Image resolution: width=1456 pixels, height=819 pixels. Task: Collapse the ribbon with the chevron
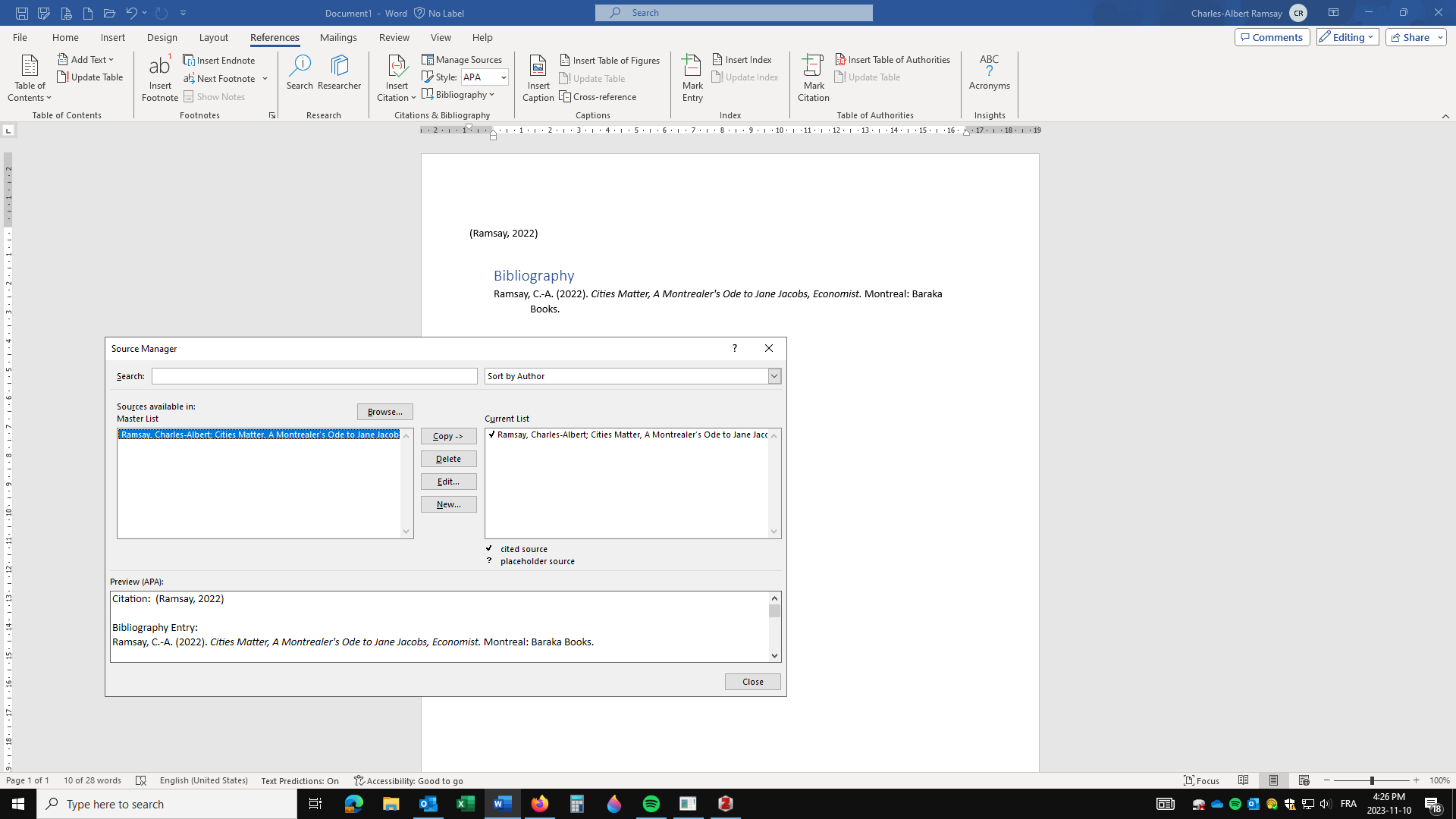click(1445, 116)
